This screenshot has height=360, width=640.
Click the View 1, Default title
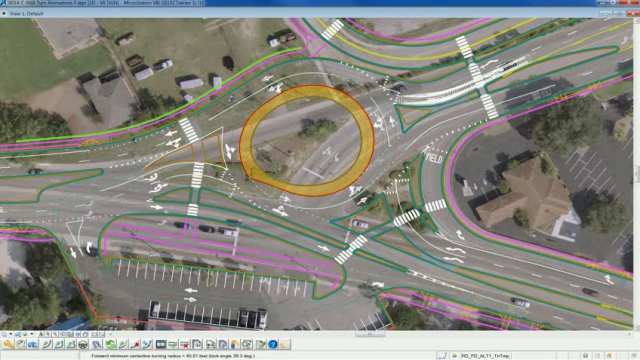click(x=26, y=13)
